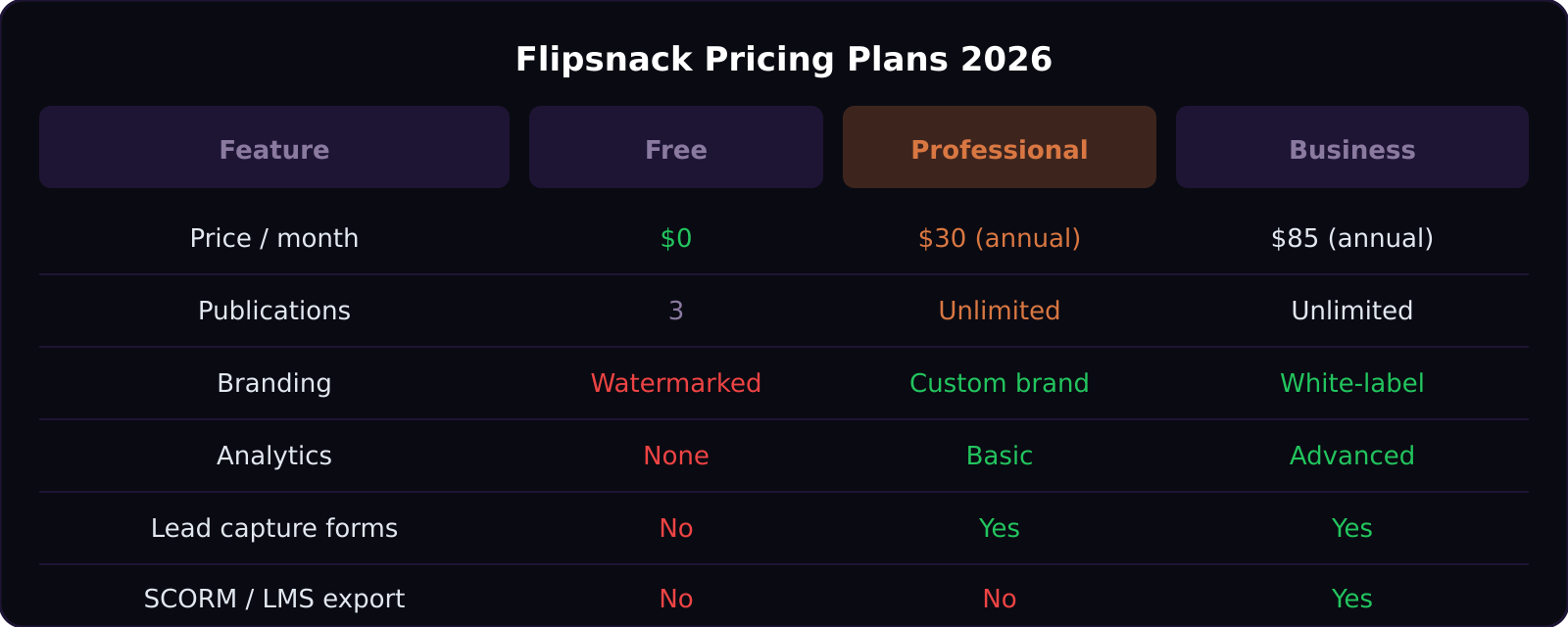Image resolution: width=1568 pixels, height=627 pixels.
Task: Click the Basic analytics value
Action: [x=1000, y=456]
